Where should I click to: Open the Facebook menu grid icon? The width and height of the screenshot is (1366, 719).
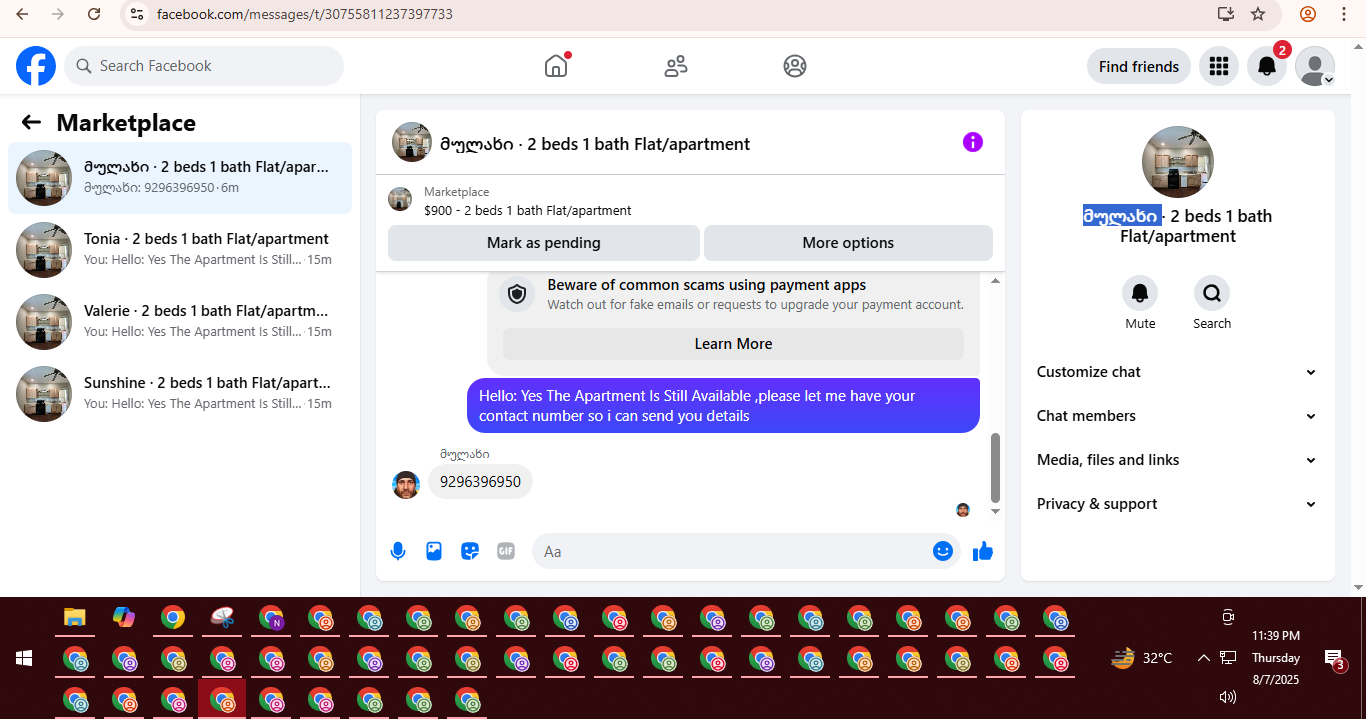[x=1218, y=66]
